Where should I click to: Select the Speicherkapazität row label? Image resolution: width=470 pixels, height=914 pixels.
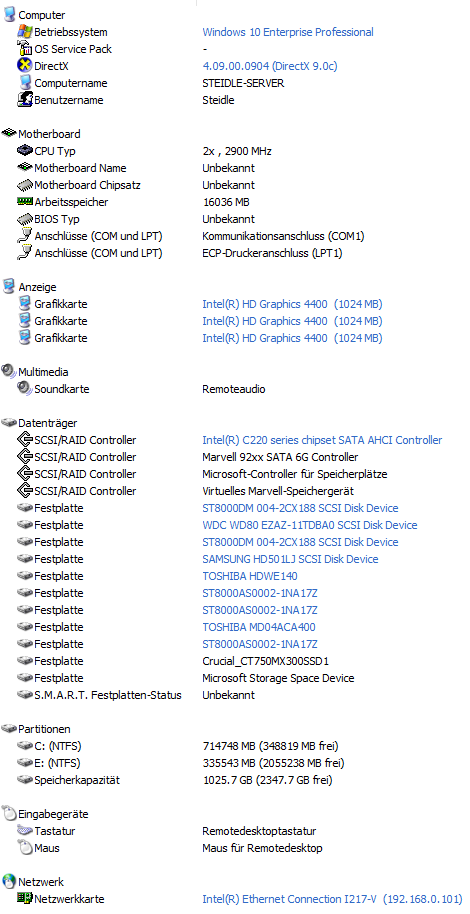click(x=77, y=780)
